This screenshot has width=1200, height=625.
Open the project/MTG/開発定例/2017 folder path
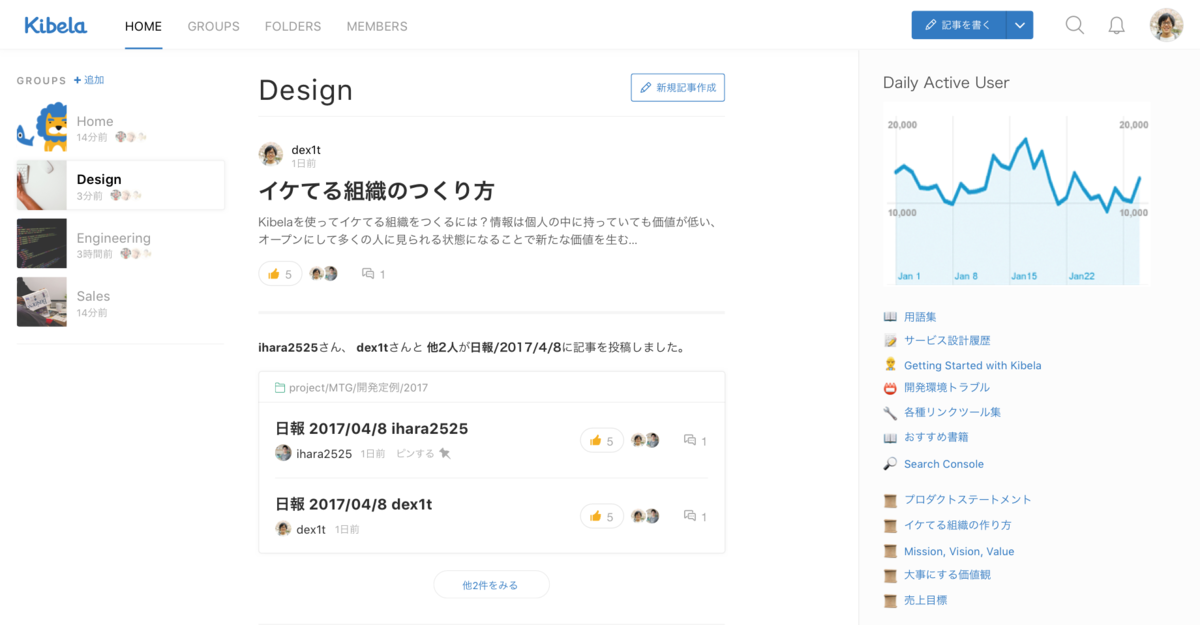pyautogui.click(x=358, y=388)
